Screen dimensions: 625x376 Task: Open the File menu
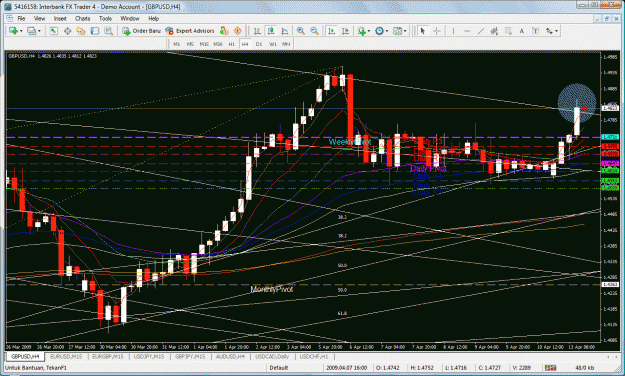click(21, 18)
